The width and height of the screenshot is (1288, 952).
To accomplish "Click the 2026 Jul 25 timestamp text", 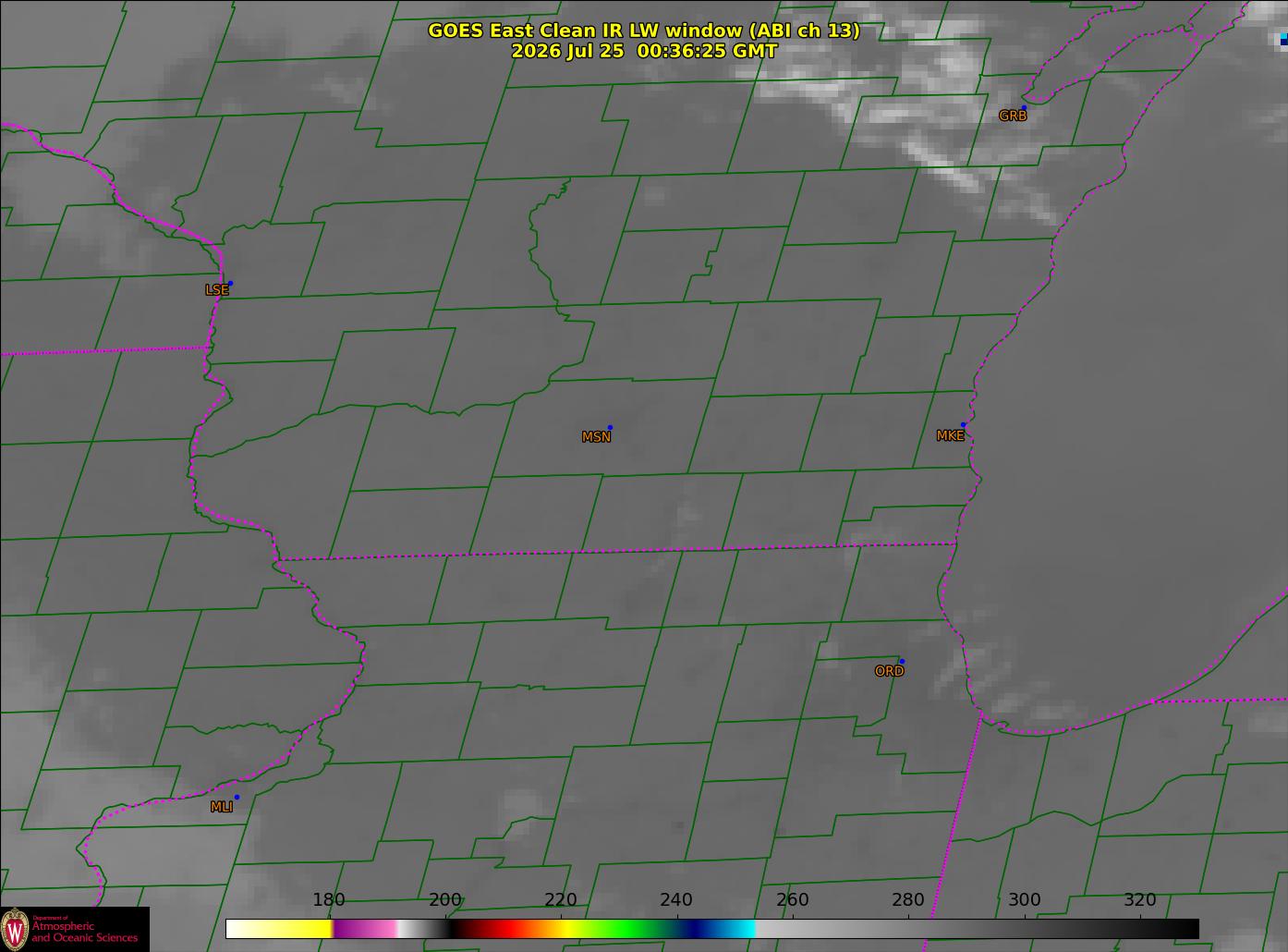I will (644, 52).
